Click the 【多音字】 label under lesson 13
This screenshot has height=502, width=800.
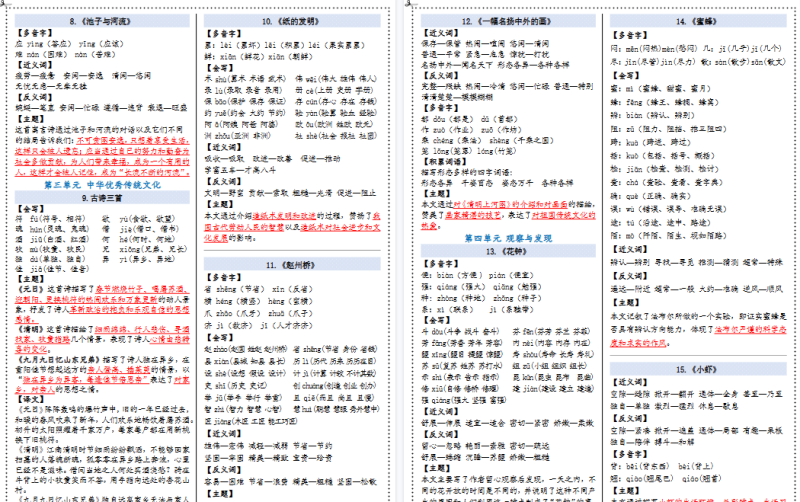click(439, 264)
